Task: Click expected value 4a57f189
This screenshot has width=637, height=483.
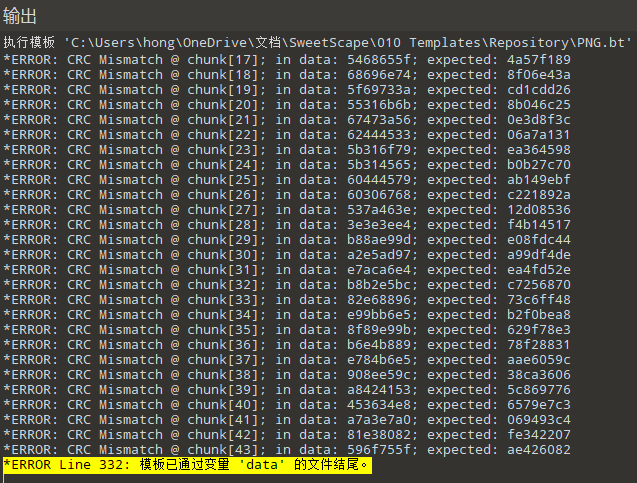Action: [x=539, y=60]
